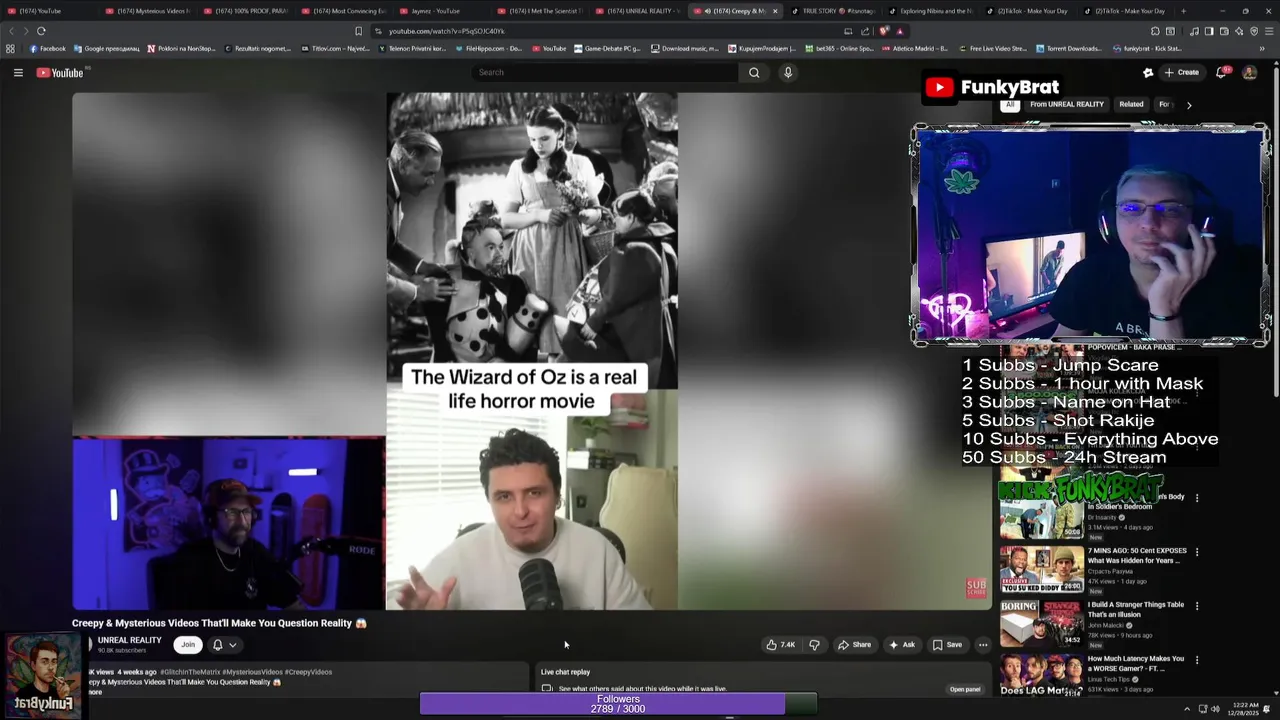Open the live chat replay panel
The image size is (1280, 720).
(965, 689)
